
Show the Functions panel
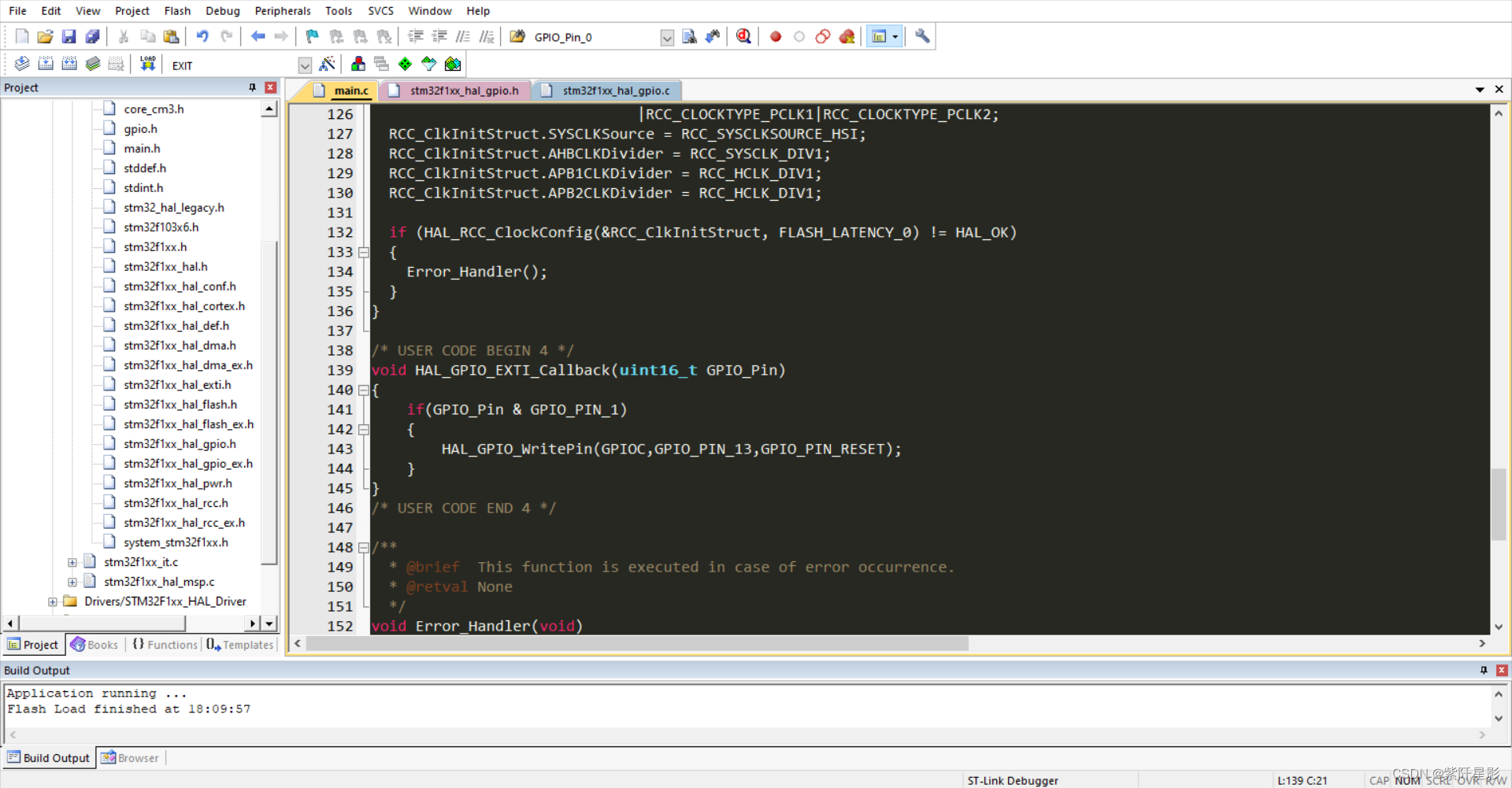click(164, 644)
